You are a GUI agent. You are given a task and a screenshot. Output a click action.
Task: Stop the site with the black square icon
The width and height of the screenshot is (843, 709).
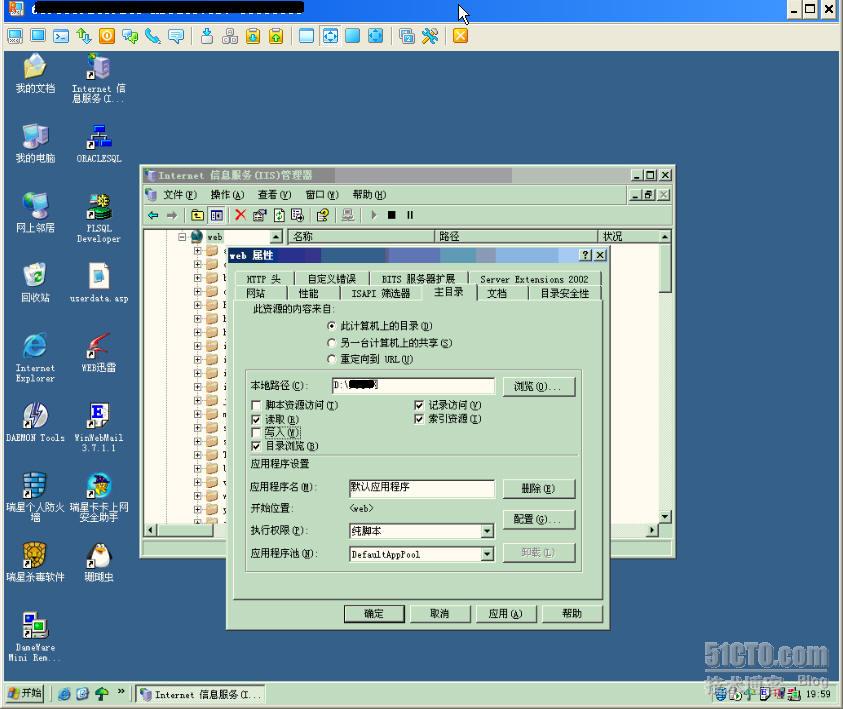pyautogui.click(x=392, y=216)
